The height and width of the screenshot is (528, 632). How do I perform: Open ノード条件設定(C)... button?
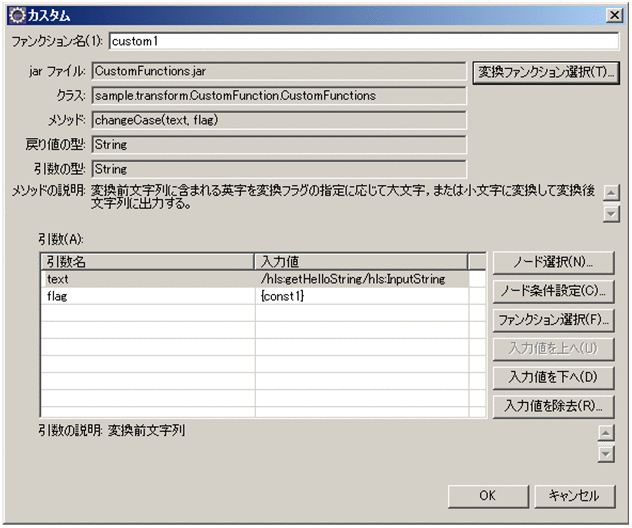(x=553, y=291)
